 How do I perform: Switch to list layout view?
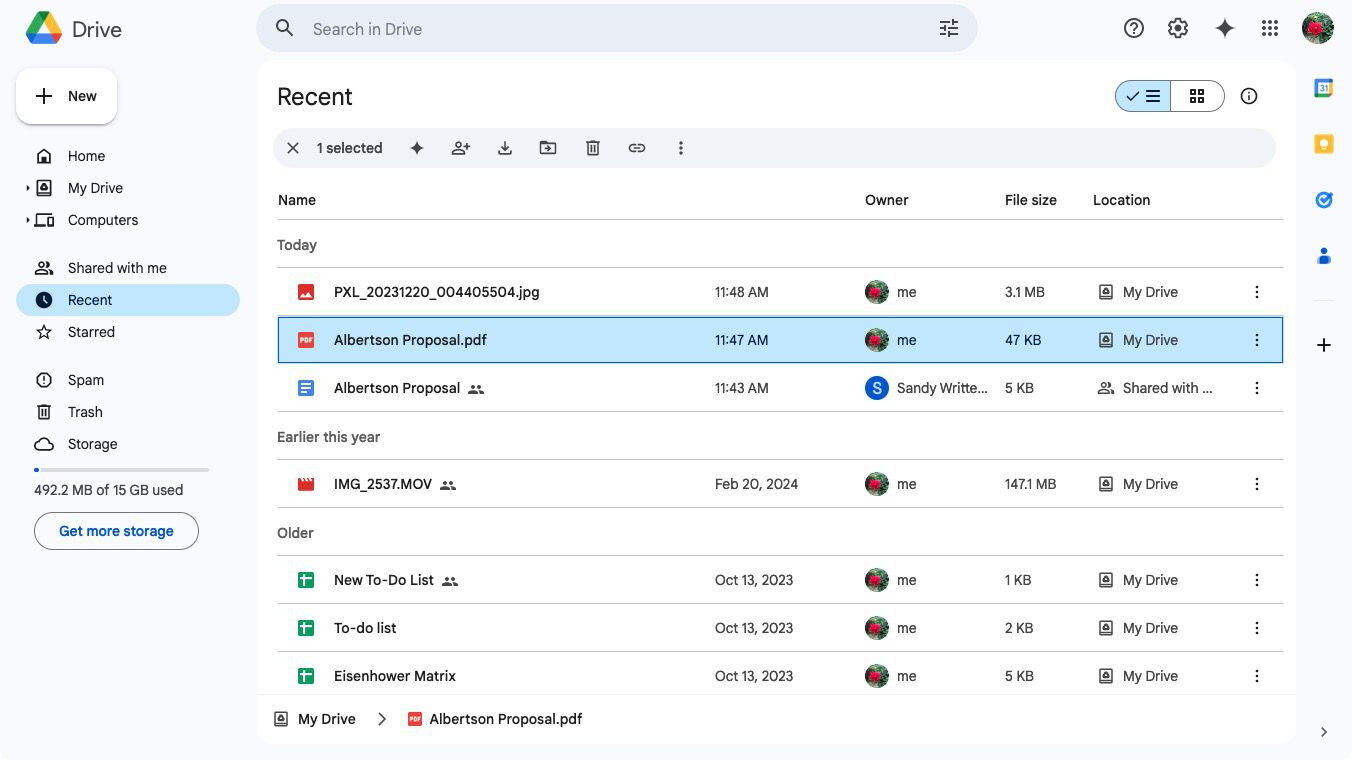click(1143, 96)
